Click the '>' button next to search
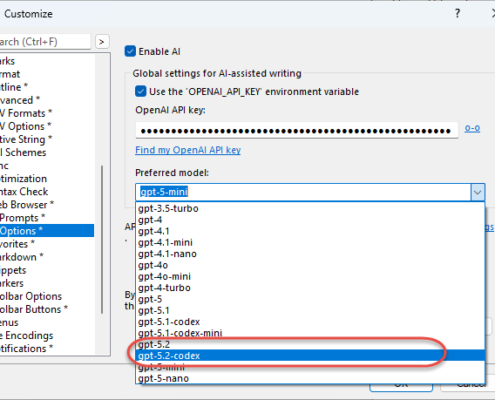The image size is (495, 400). [102, 42]
